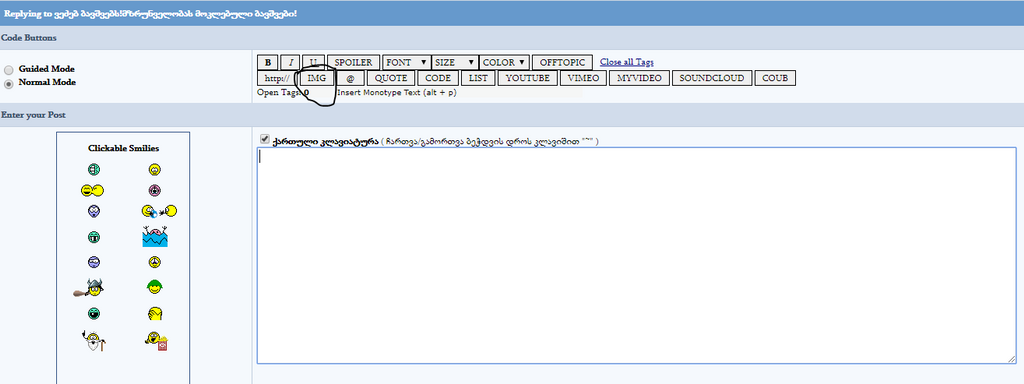Insert a hyperlink with the http:// button
Screen dimensions: 1024x384
pyautogui.click(x=277, y=78)
